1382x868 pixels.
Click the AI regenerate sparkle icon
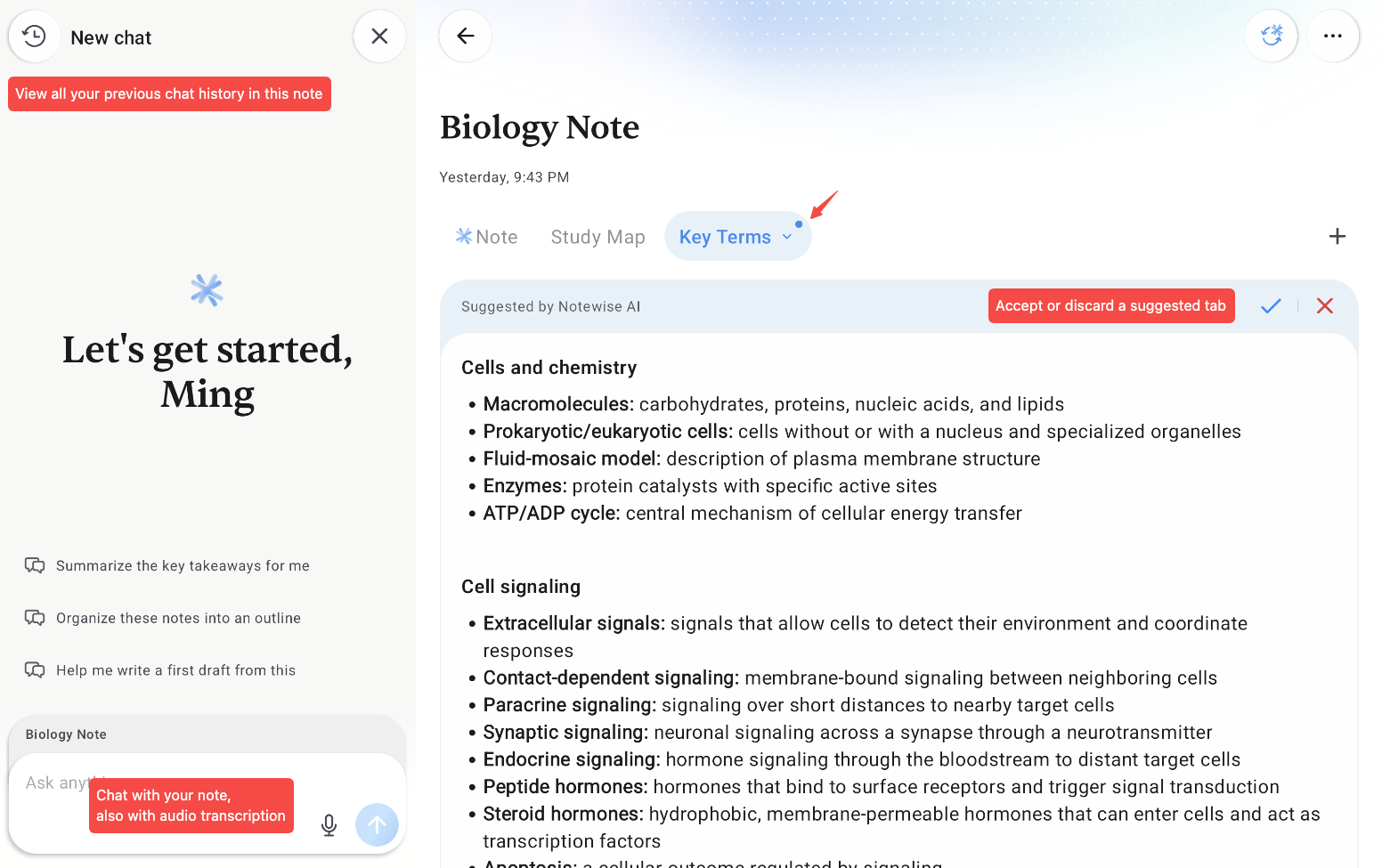tap(1272, 37)
